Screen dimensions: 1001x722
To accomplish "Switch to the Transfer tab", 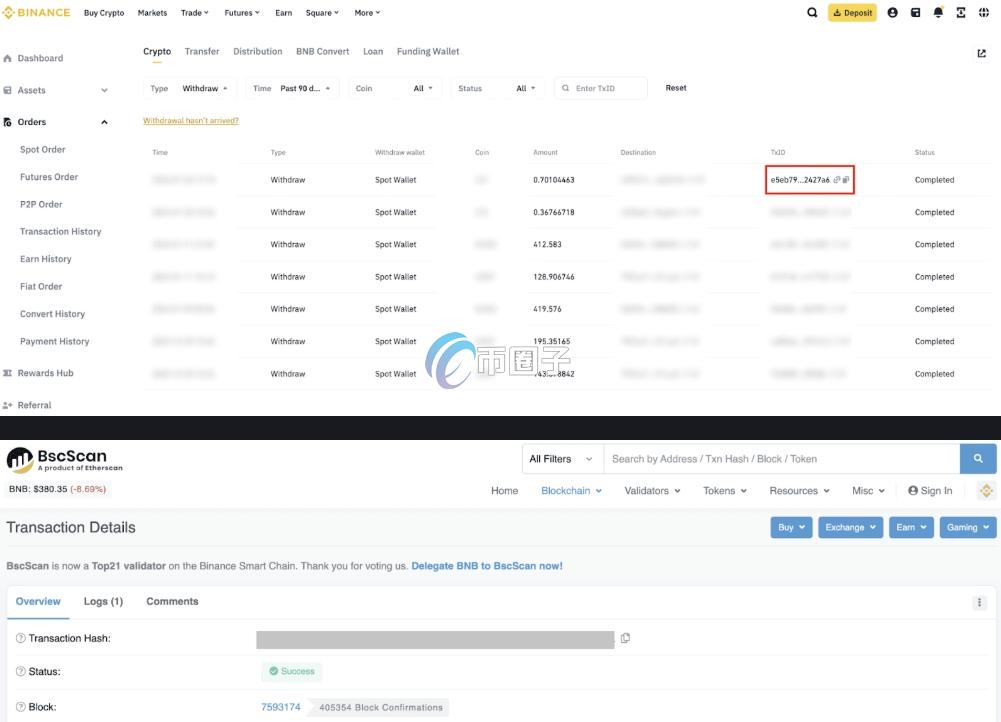I will (x=202, y=52).
